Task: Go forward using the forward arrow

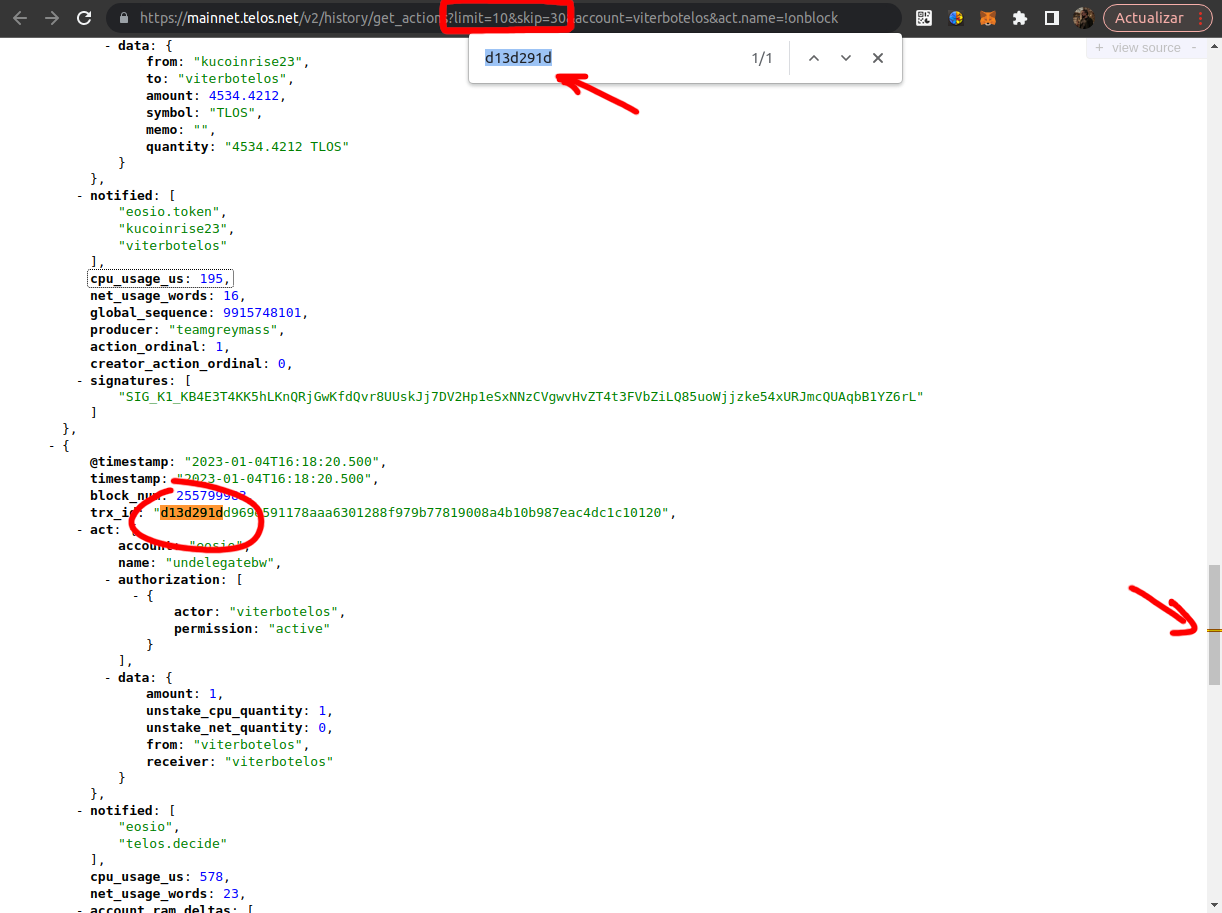Action: [x=52, y=17]
